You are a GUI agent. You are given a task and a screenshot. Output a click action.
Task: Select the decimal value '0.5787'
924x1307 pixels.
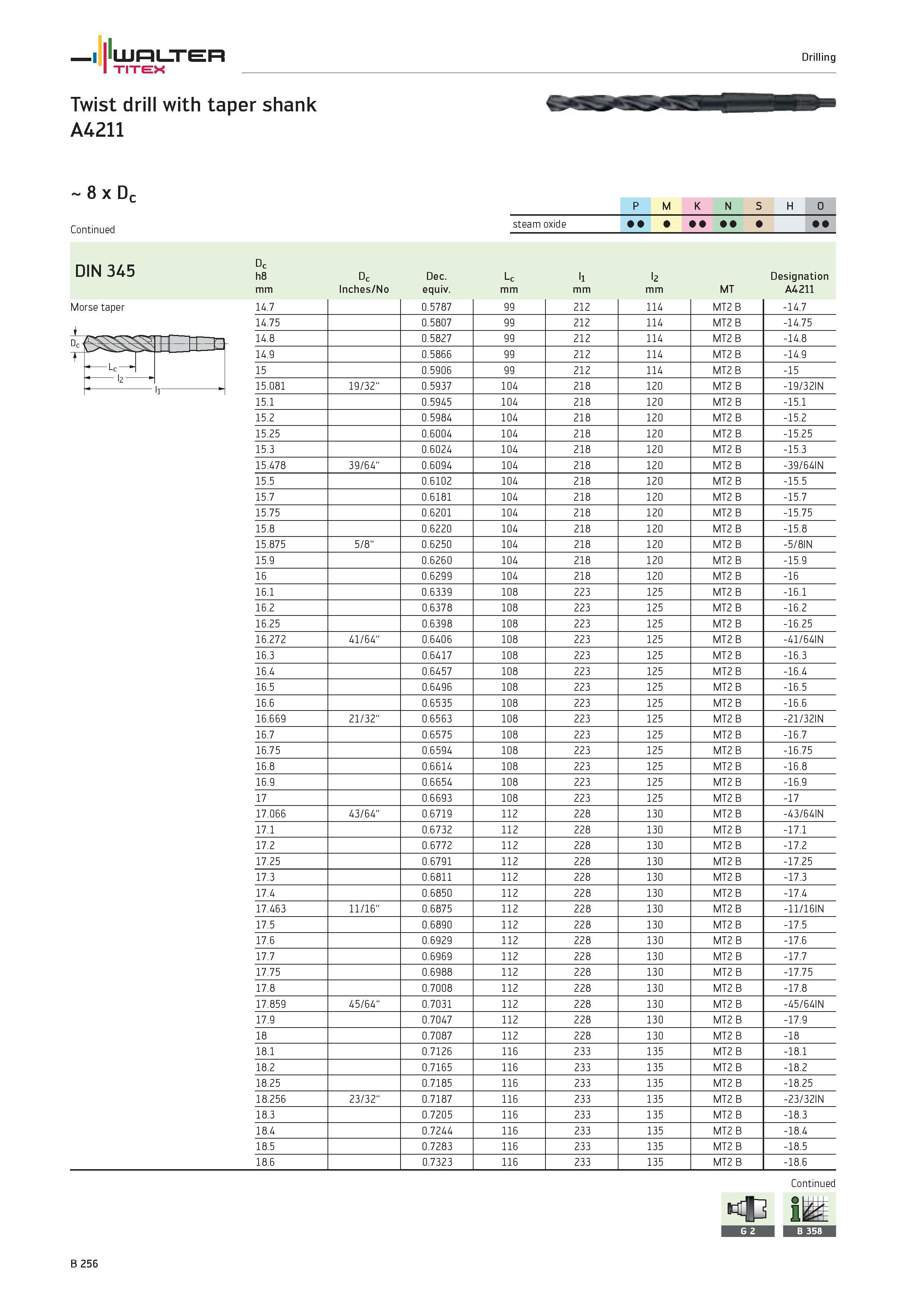click(x=437, y=307)
